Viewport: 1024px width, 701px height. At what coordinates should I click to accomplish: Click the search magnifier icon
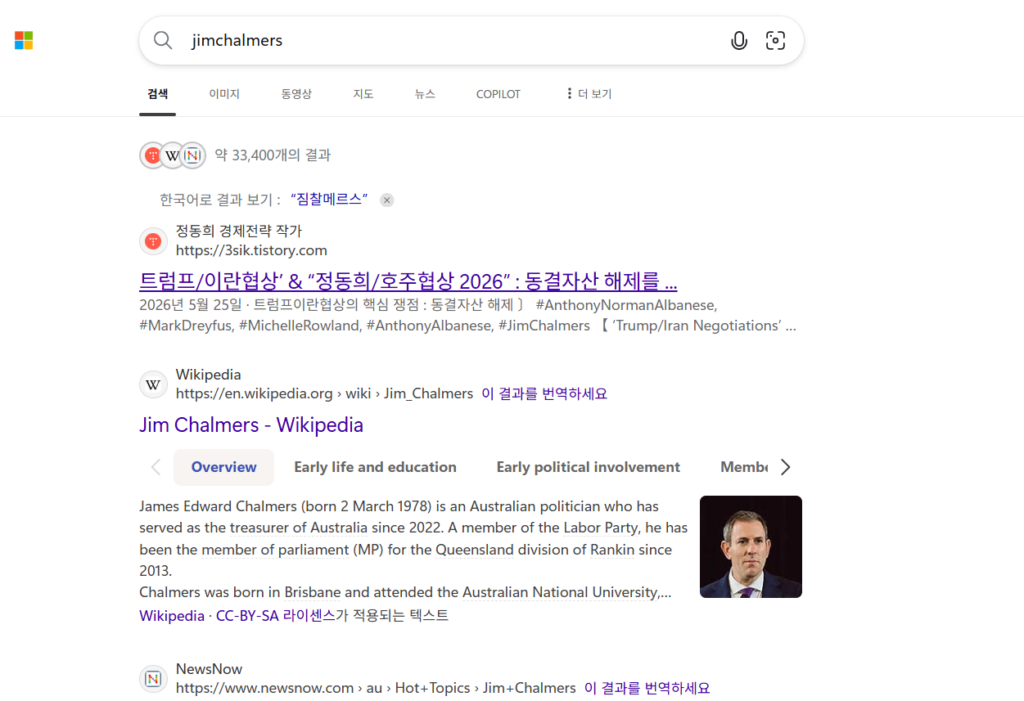tap(163, 41)
